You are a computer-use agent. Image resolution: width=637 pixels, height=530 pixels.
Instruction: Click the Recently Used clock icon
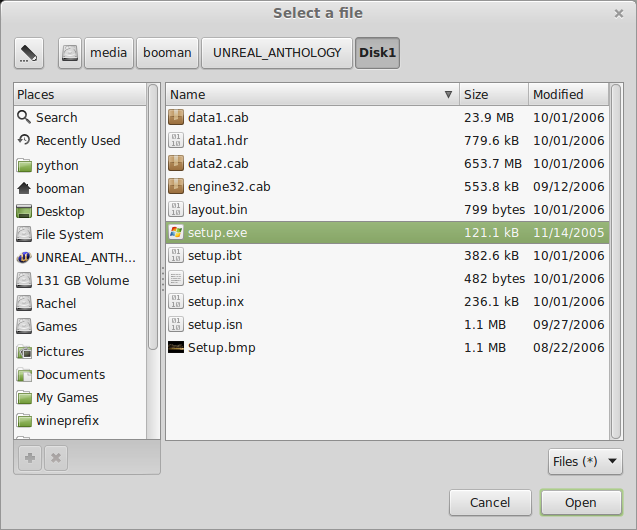(24, 140)
